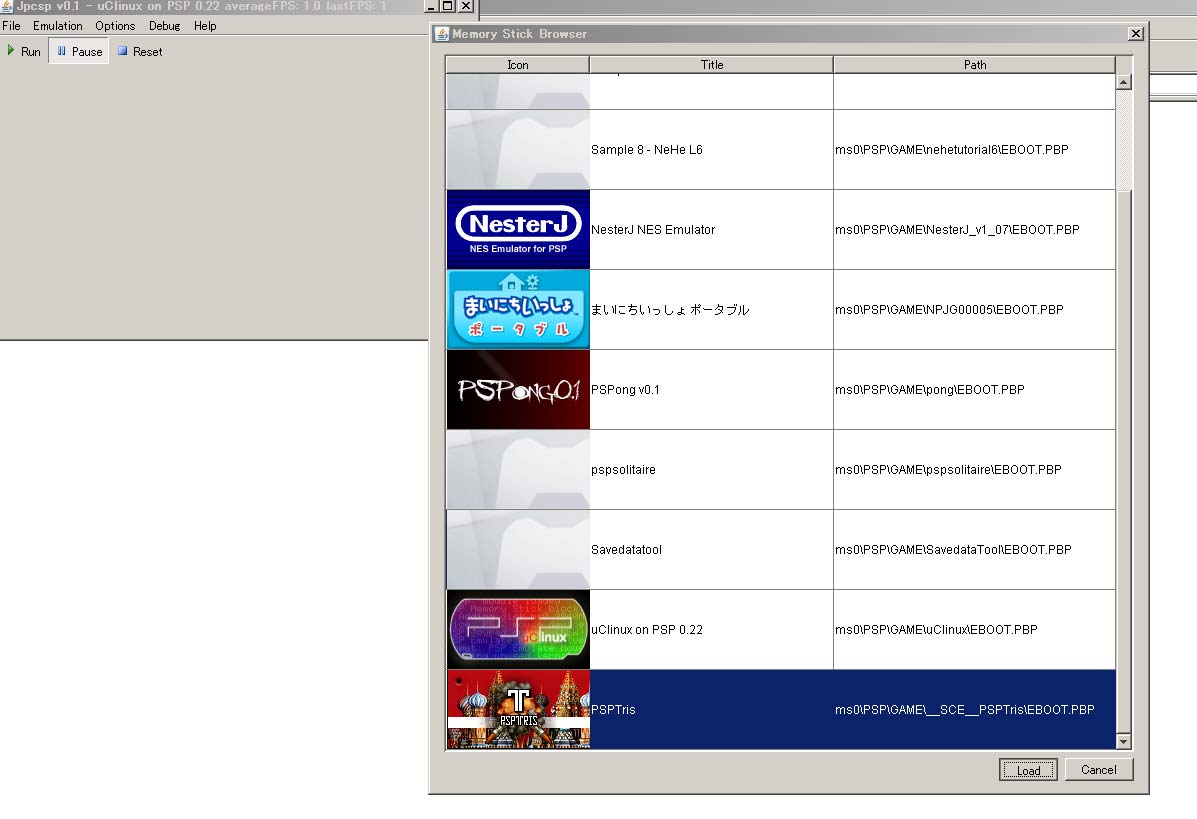Viewport: 1197px width, 819px height.
Task: Click the PSPTris game icon
Action: pos(518,710)
